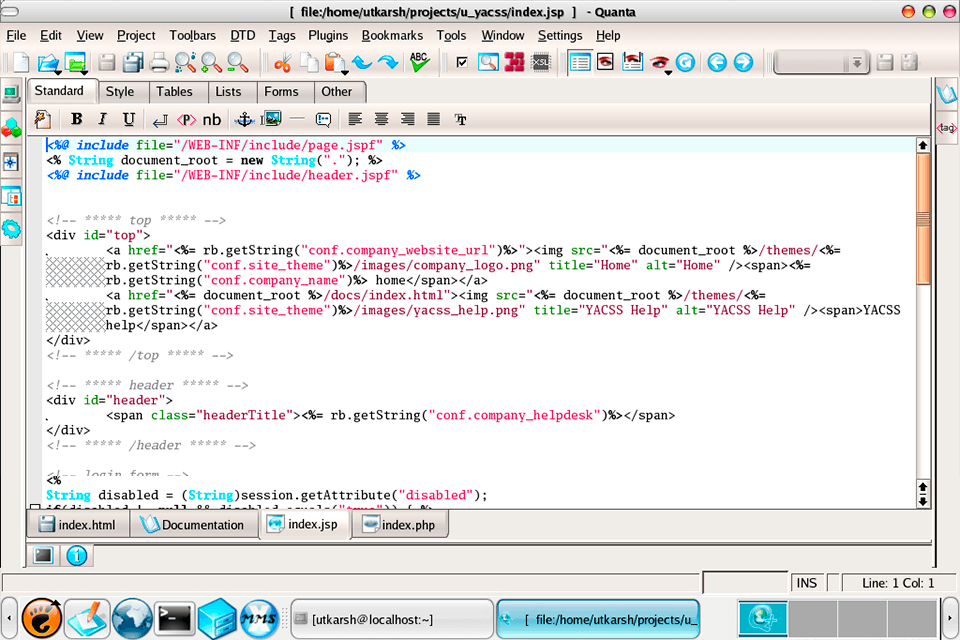The height and width of the screenshot is (640, 960).
Task: Insert a horizontal rule from the toolbar
Action: click(298, 119)
